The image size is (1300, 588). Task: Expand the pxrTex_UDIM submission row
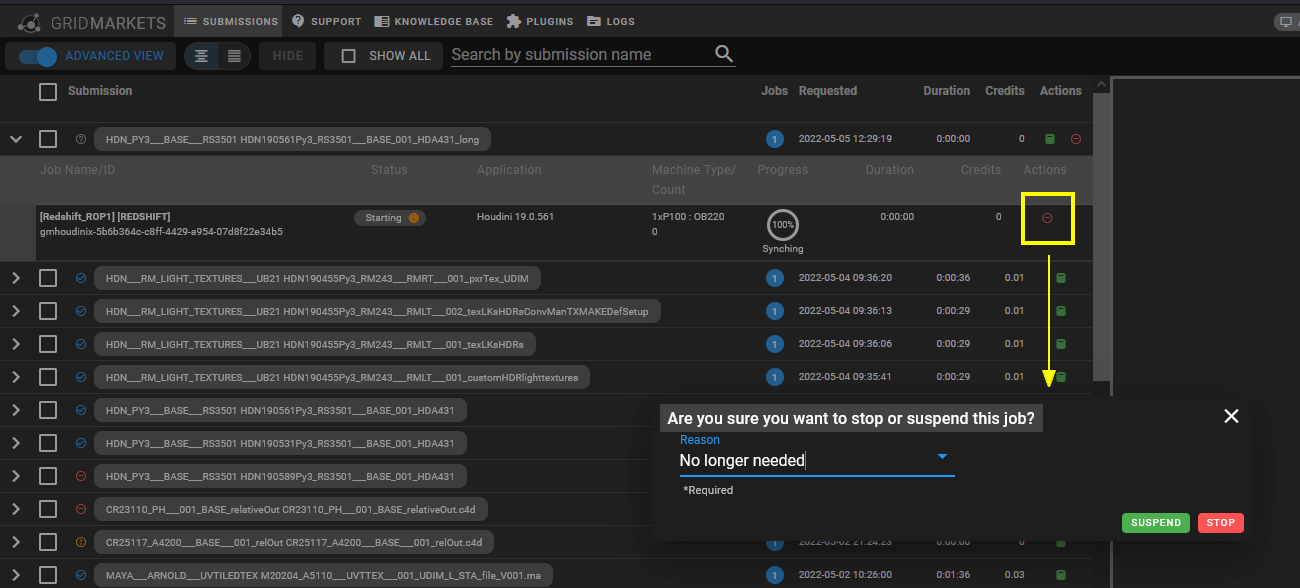(x=16, y=278)
